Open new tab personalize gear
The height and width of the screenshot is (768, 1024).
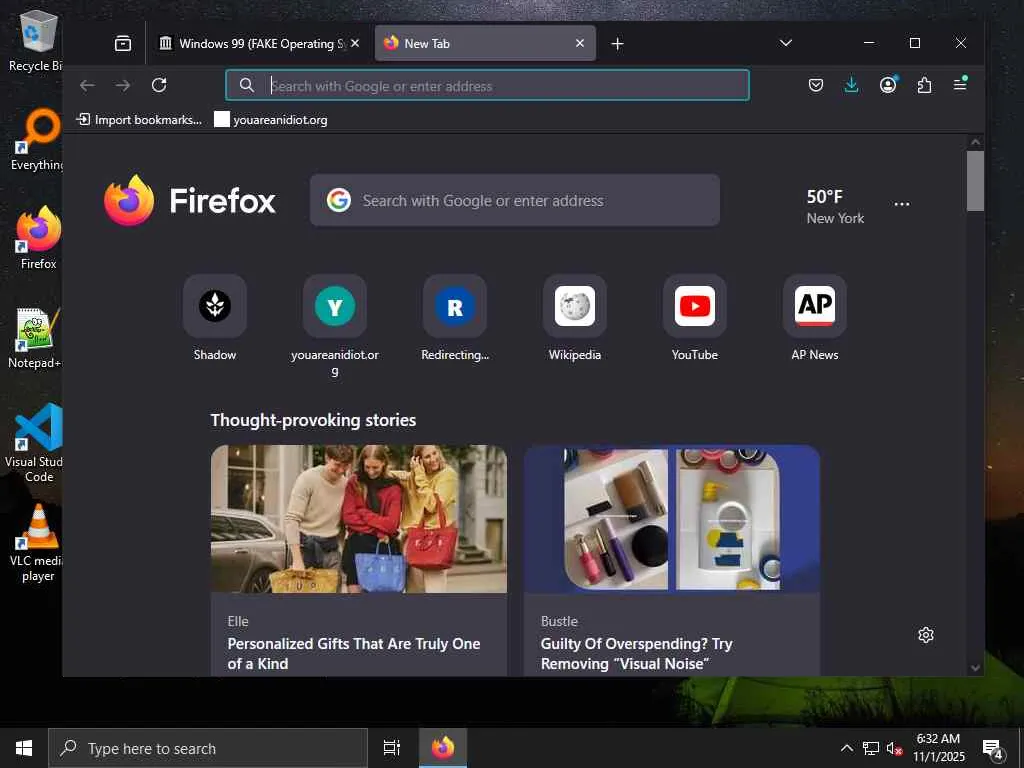(x=925, y=635)
